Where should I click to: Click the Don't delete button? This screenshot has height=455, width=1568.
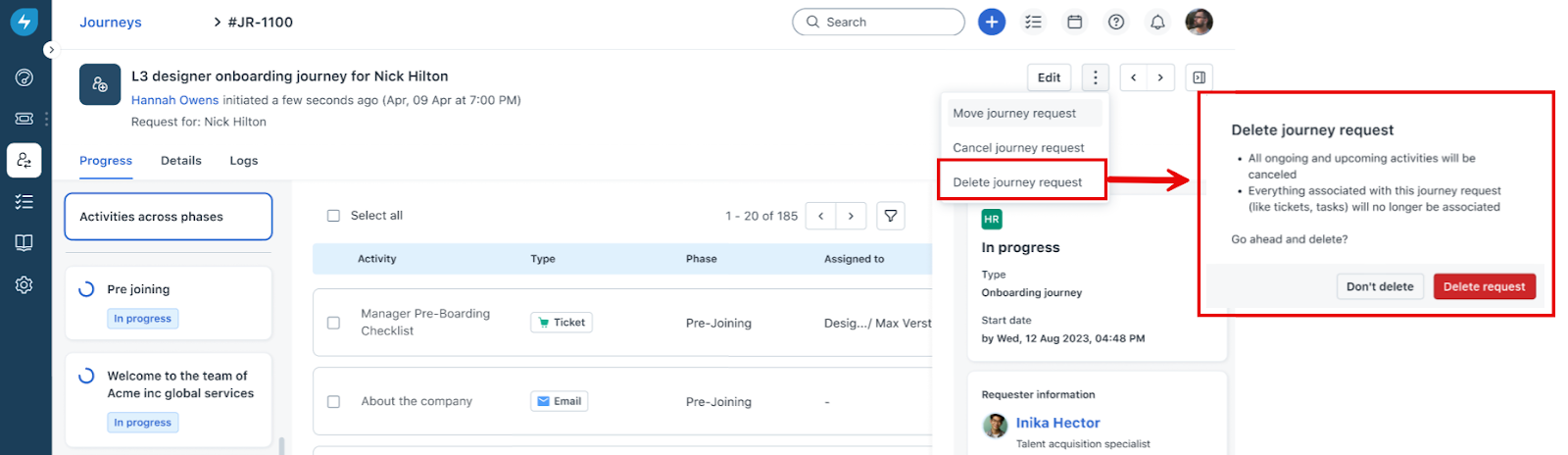pos(1380,286)
